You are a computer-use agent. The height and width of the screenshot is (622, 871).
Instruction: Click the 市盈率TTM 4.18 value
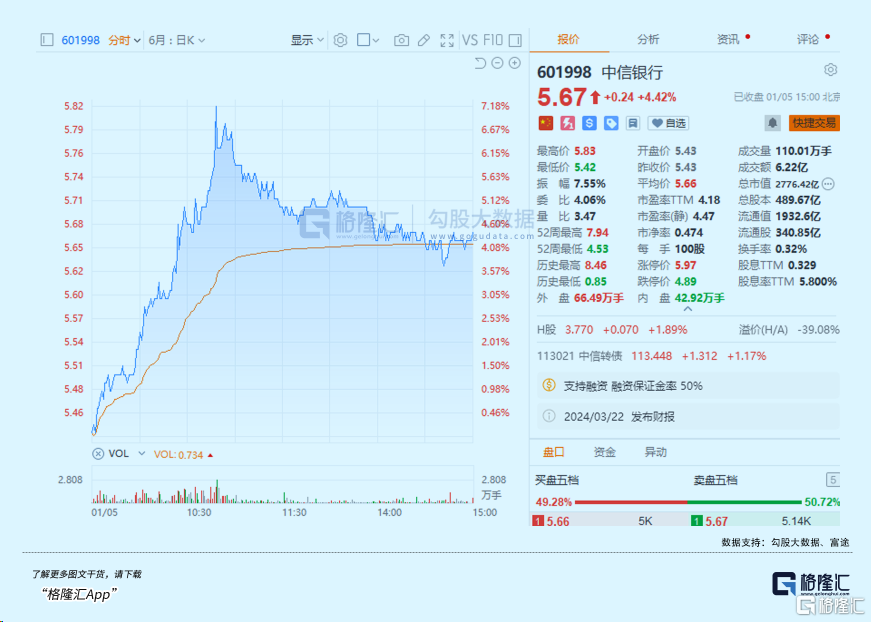[709, 200]
